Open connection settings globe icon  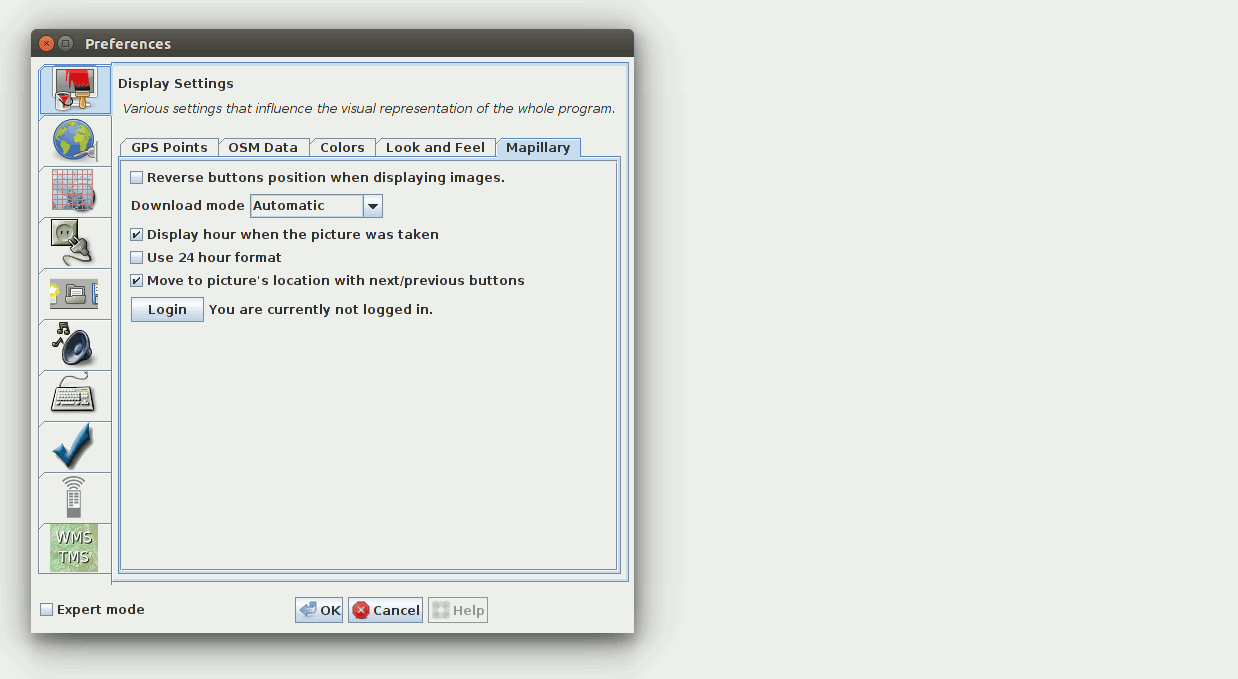pyautogui.click(x=75, y=141)
